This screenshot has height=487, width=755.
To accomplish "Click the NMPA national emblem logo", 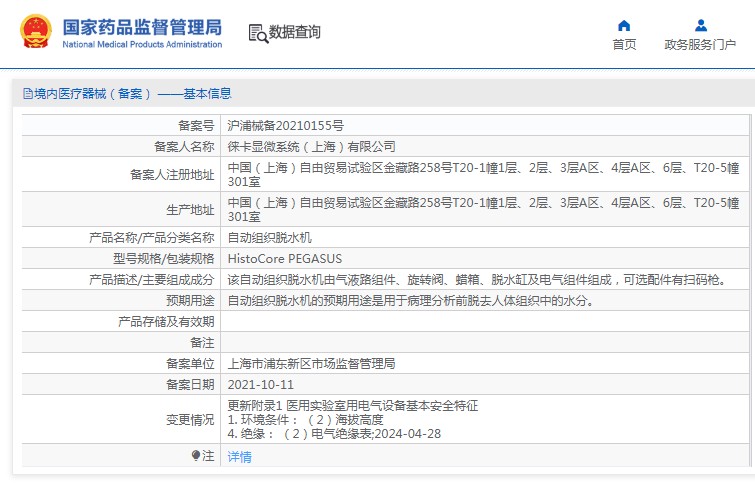I will click(x=34, y=33).
